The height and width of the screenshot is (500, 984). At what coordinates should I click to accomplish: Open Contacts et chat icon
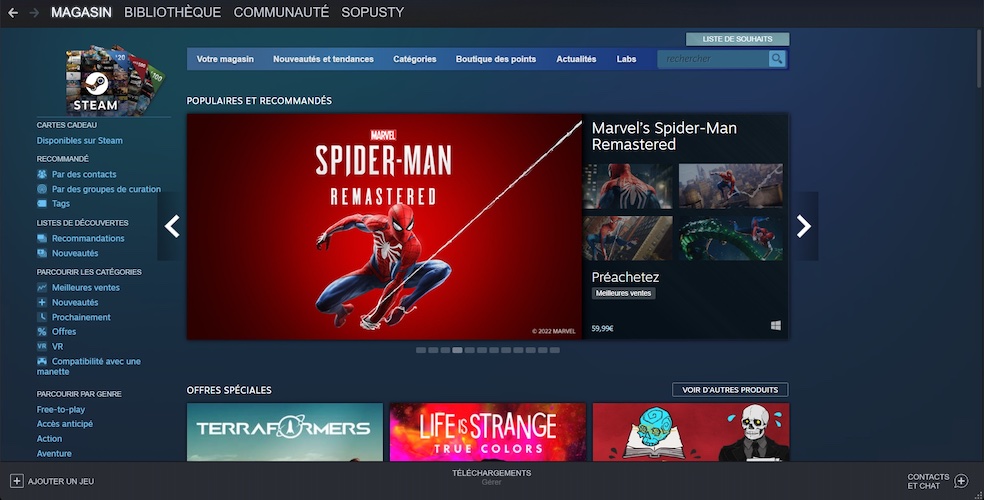tap(961, 481)
